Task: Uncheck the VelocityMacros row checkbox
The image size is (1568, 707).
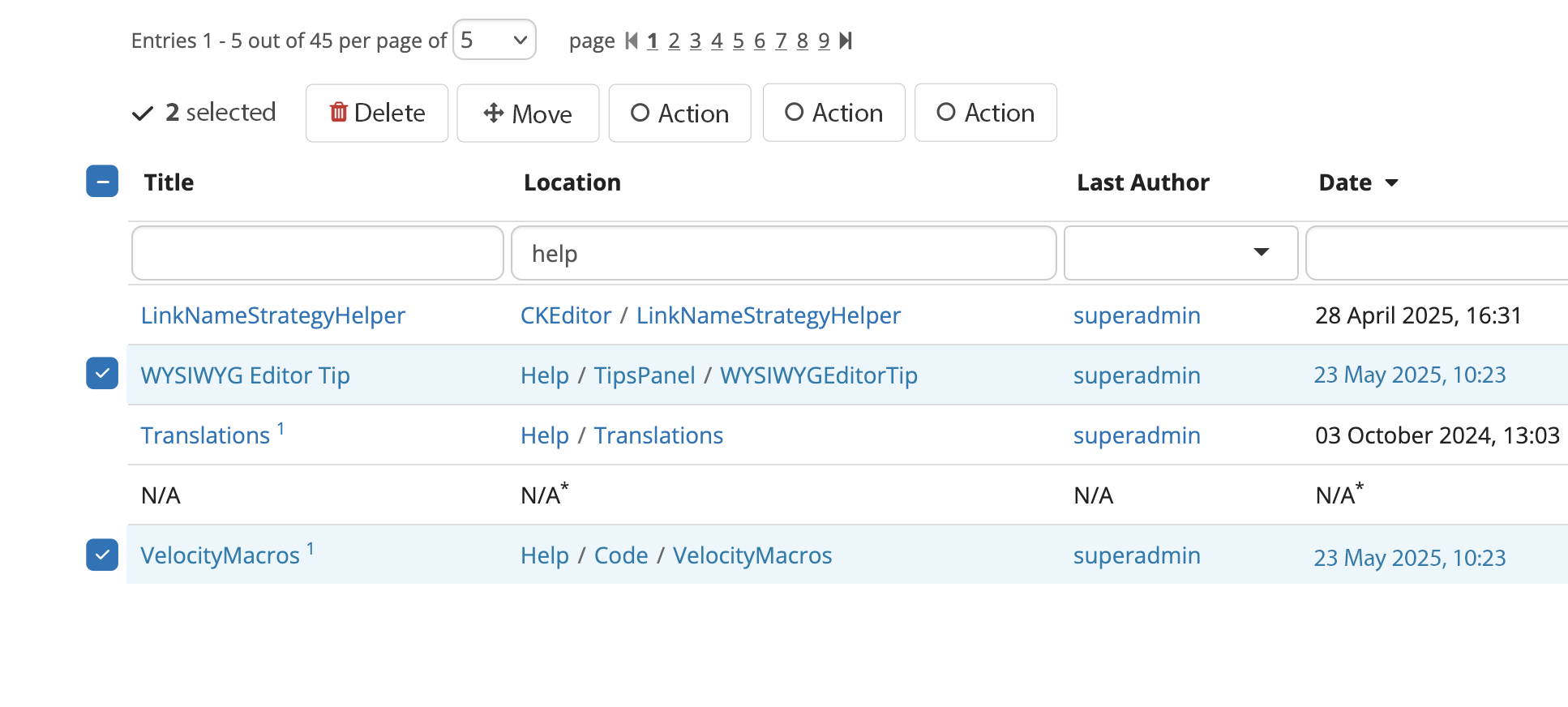Action: (102, 555)
